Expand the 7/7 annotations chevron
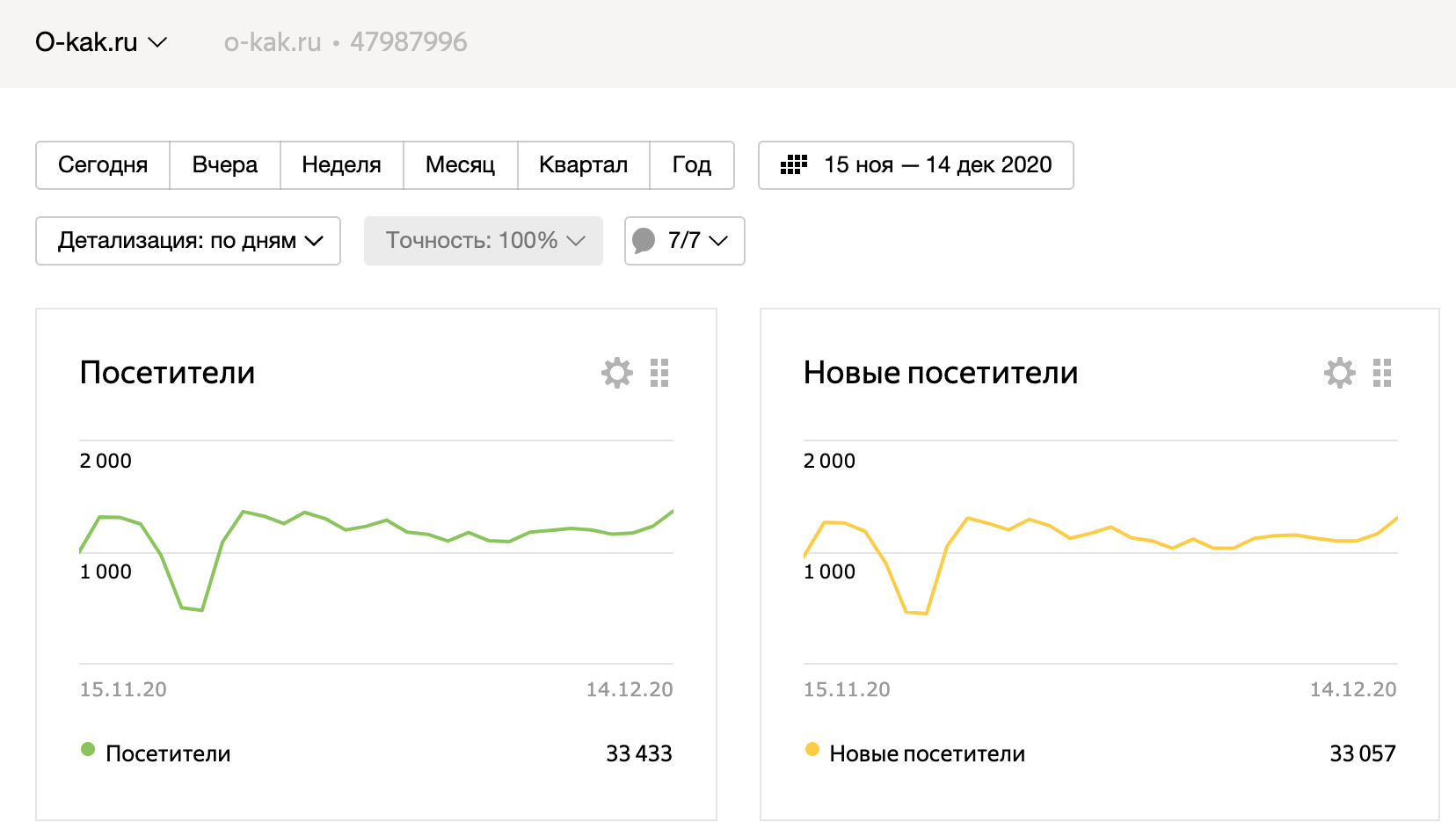This screenshot has width=1456, height=837. click(718, 241)
